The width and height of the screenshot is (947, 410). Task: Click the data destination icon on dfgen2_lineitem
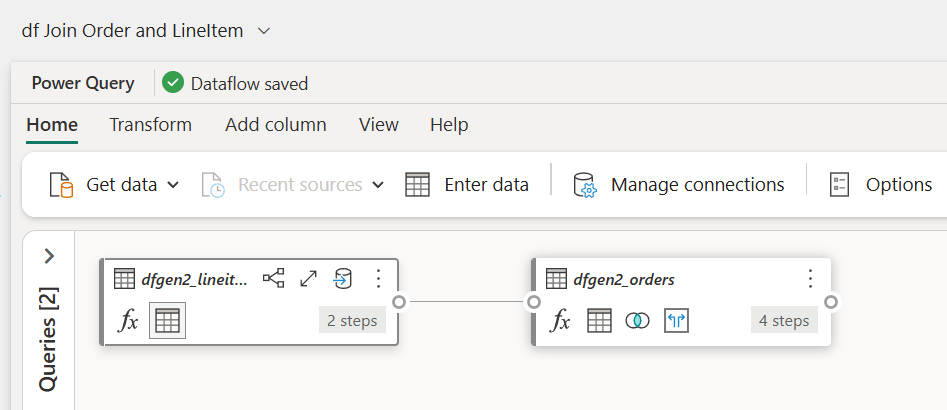343,278
